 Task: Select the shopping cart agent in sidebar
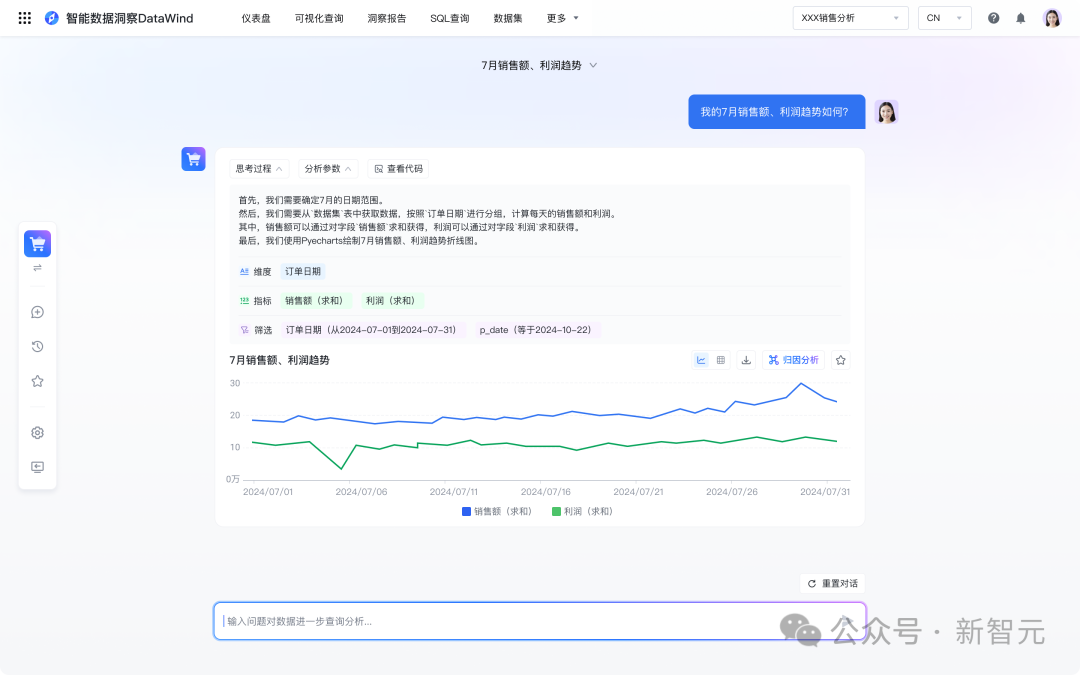pyautogui.click(x=37, y=244)
